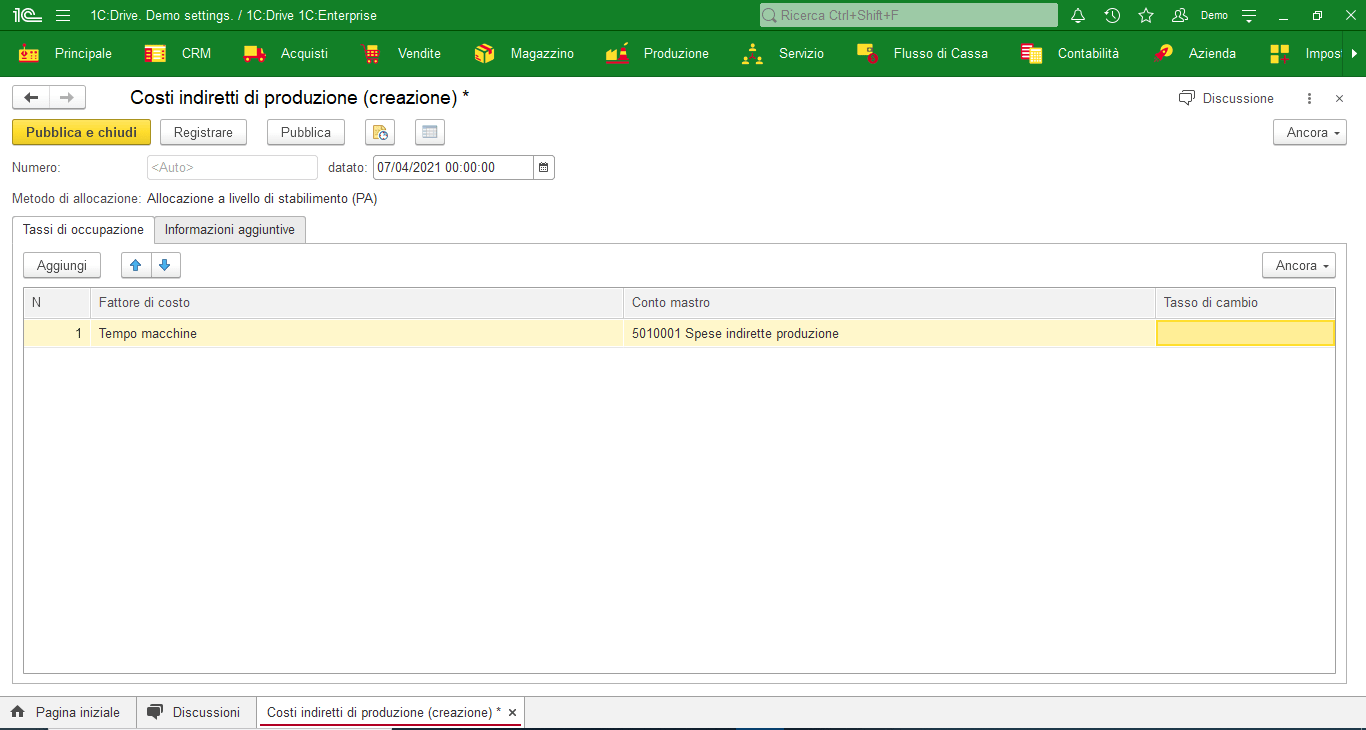Viewport: 1366px width, 730px height.
Task: Switch to Informazioni aggiuntive tab
Action: point(230,229)
